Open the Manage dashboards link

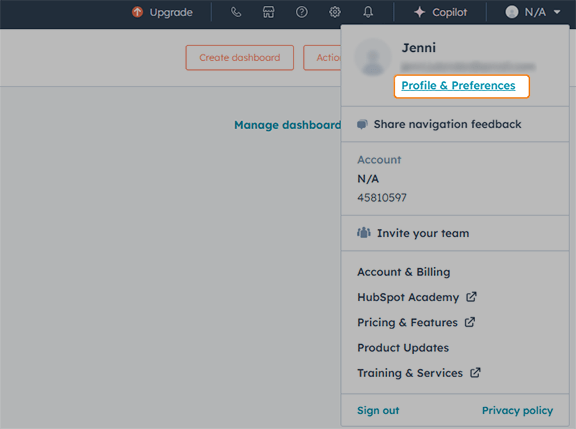pos(288,125)
